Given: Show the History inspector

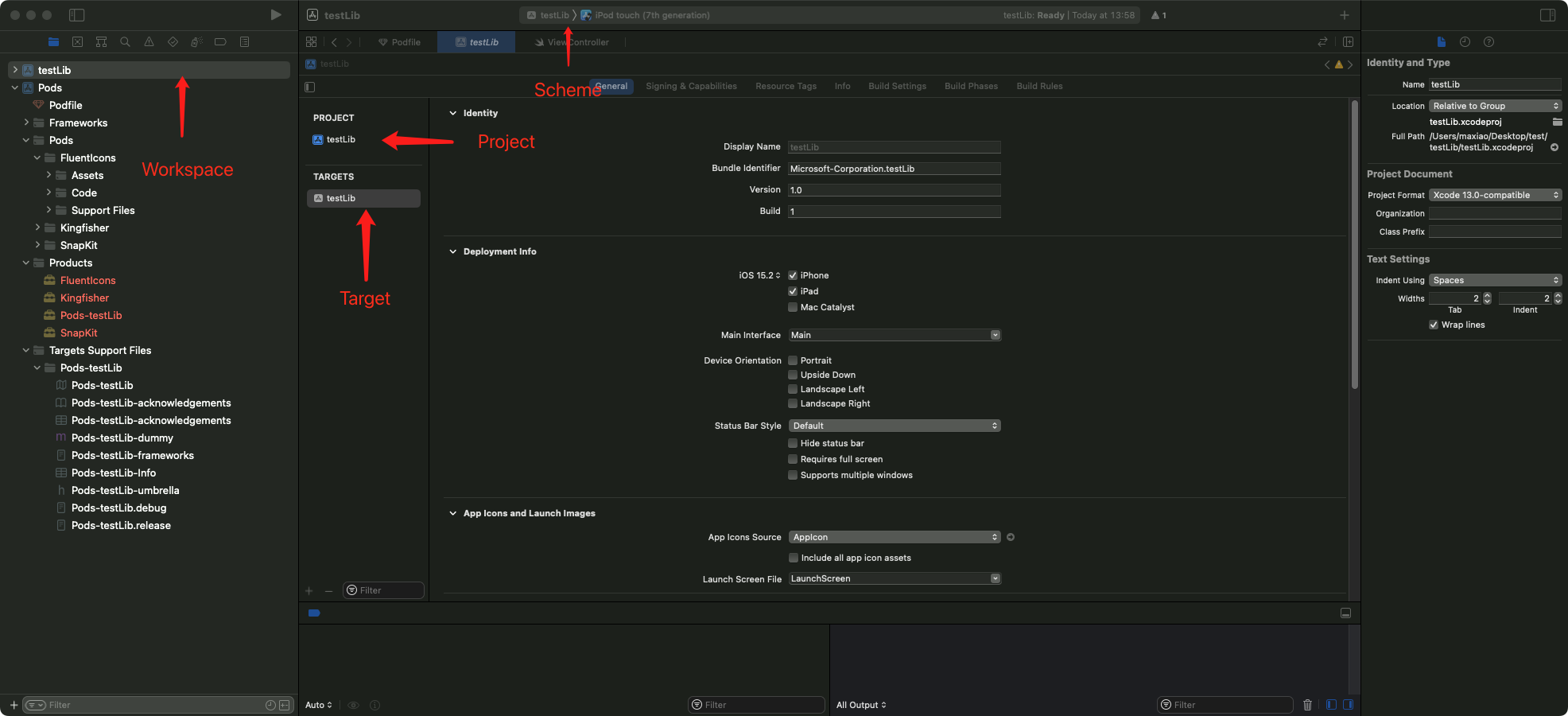Looking at the screenshot, I should [1465, 42].
